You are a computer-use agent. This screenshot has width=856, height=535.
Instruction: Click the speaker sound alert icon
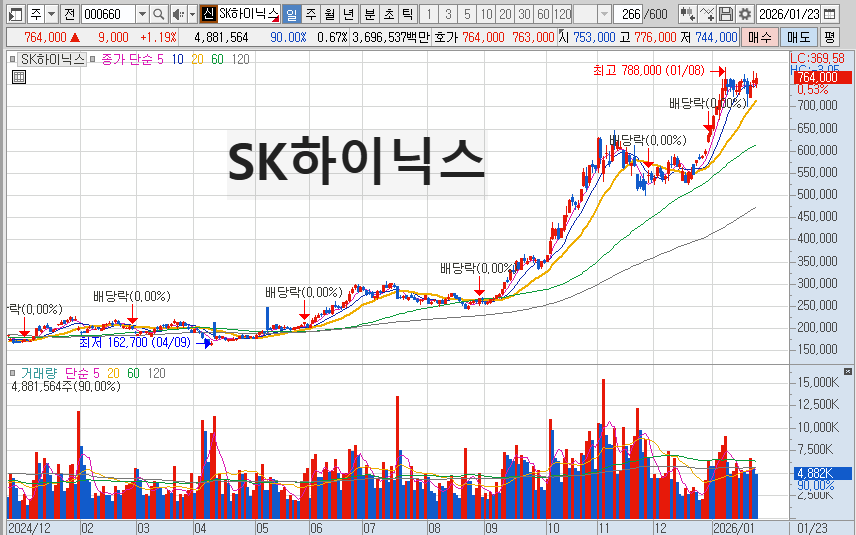(178, 14)
